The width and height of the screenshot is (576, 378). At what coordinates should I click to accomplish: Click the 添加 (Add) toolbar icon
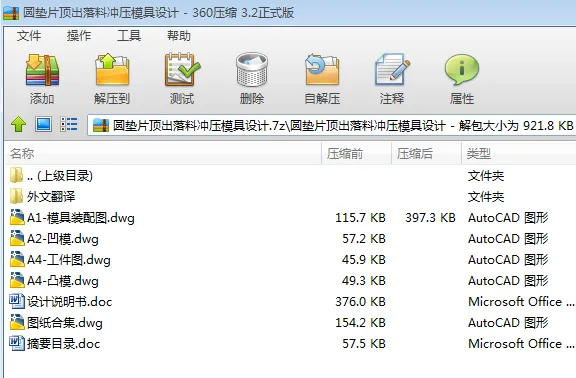[x=42, y=70]
